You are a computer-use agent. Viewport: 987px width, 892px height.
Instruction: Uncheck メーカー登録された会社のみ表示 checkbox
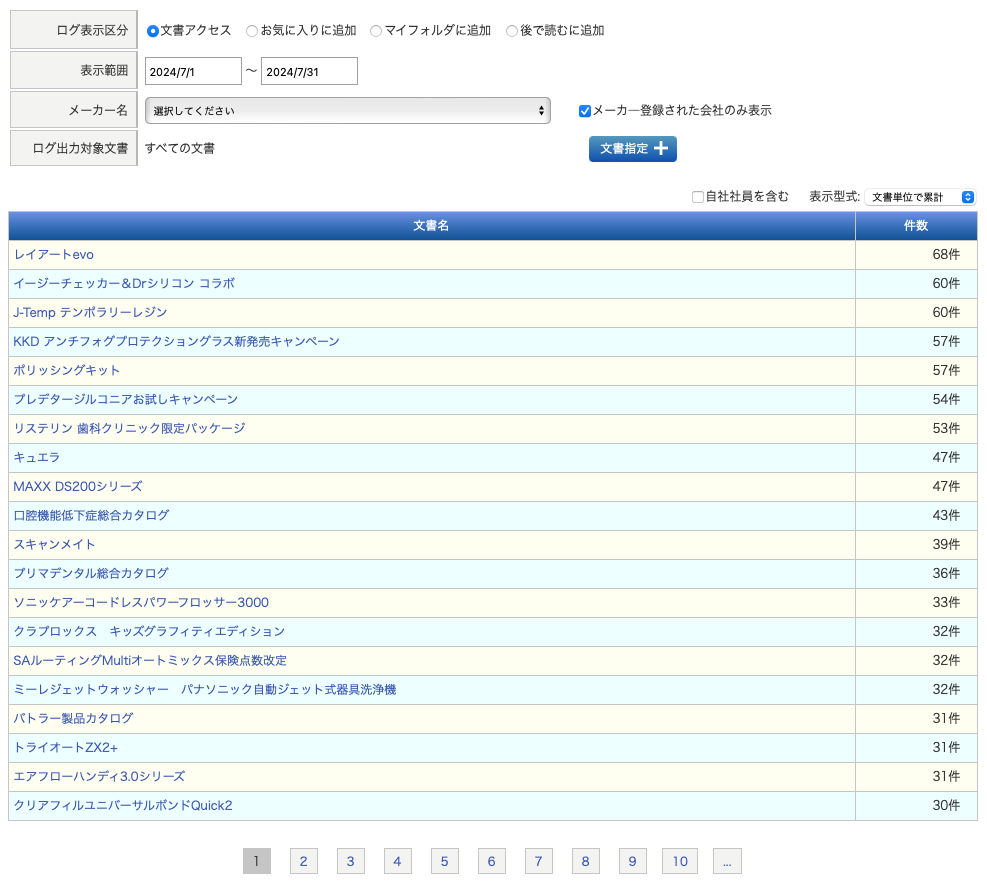click(x=585, y=111)
